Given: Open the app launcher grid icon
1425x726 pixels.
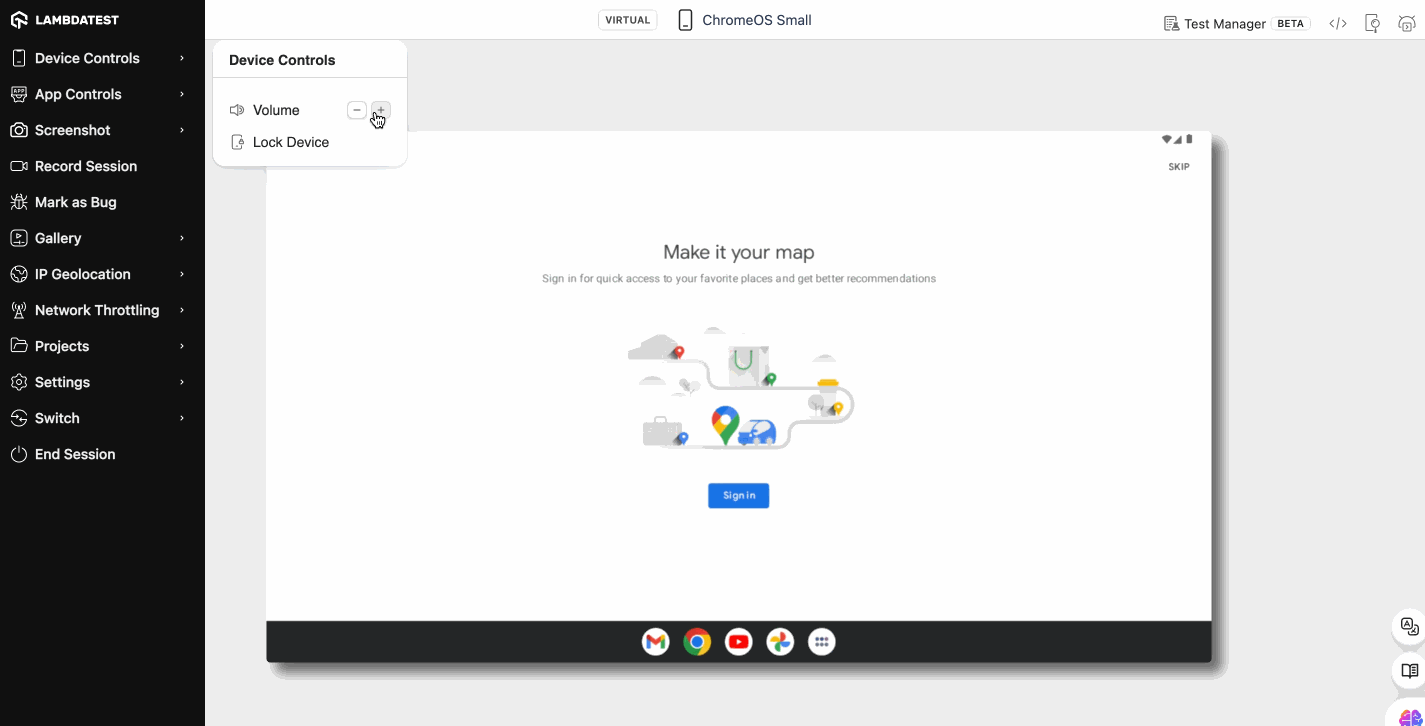Looking at the screenshot, I should tap(821, 642).
